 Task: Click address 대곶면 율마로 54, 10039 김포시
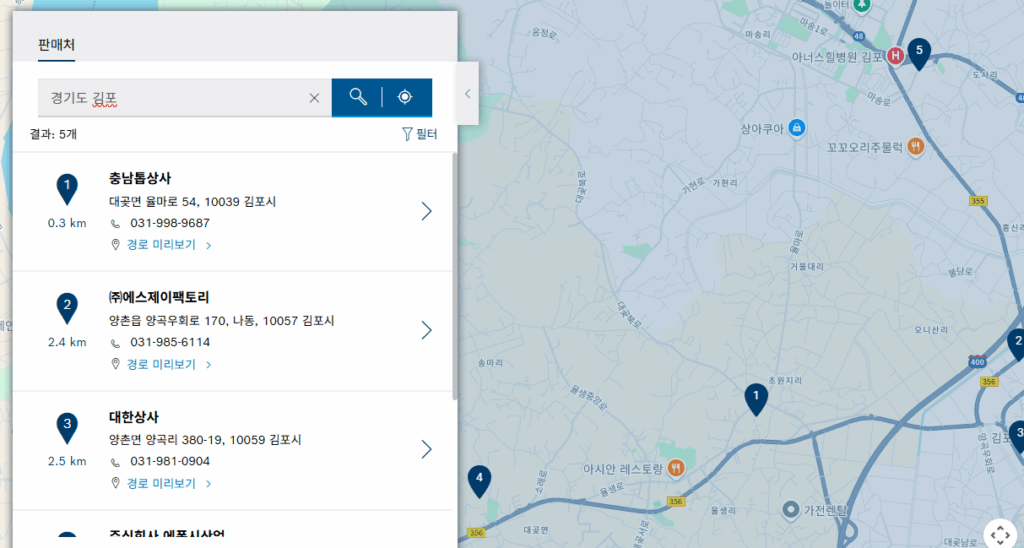point(193,202)
